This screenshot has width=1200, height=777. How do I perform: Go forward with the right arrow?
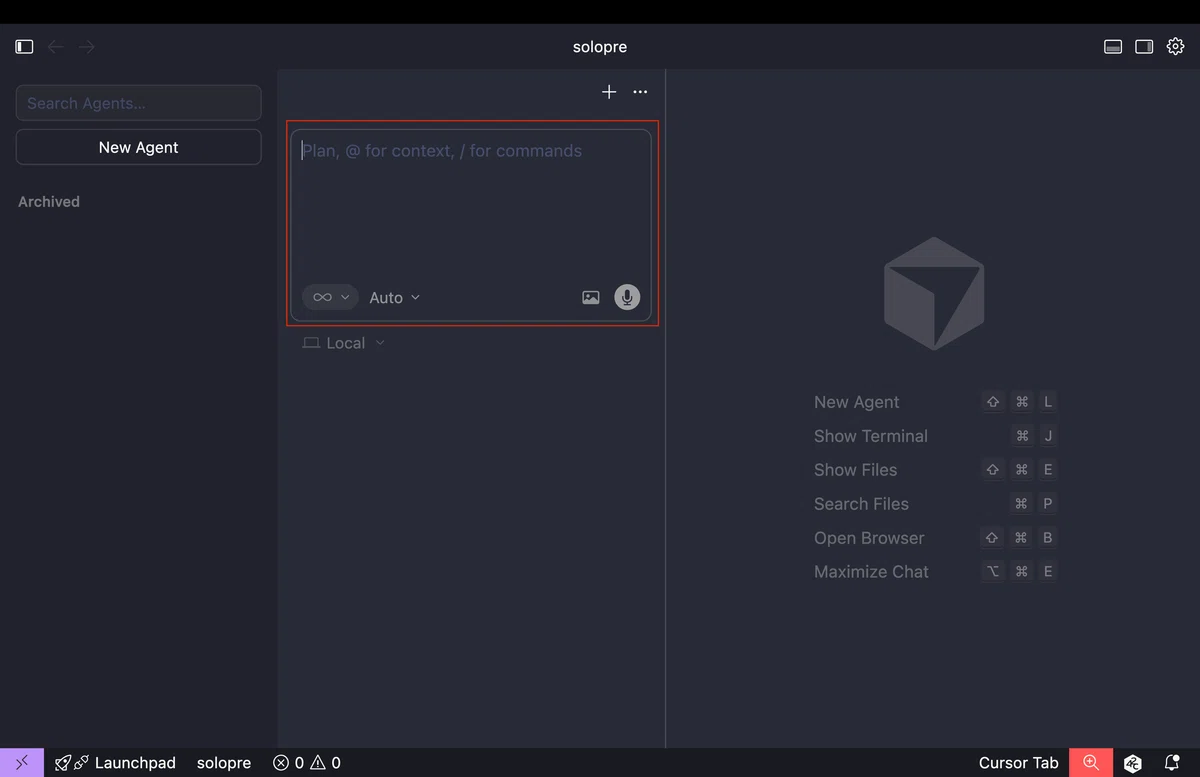(x=87, y=47)
